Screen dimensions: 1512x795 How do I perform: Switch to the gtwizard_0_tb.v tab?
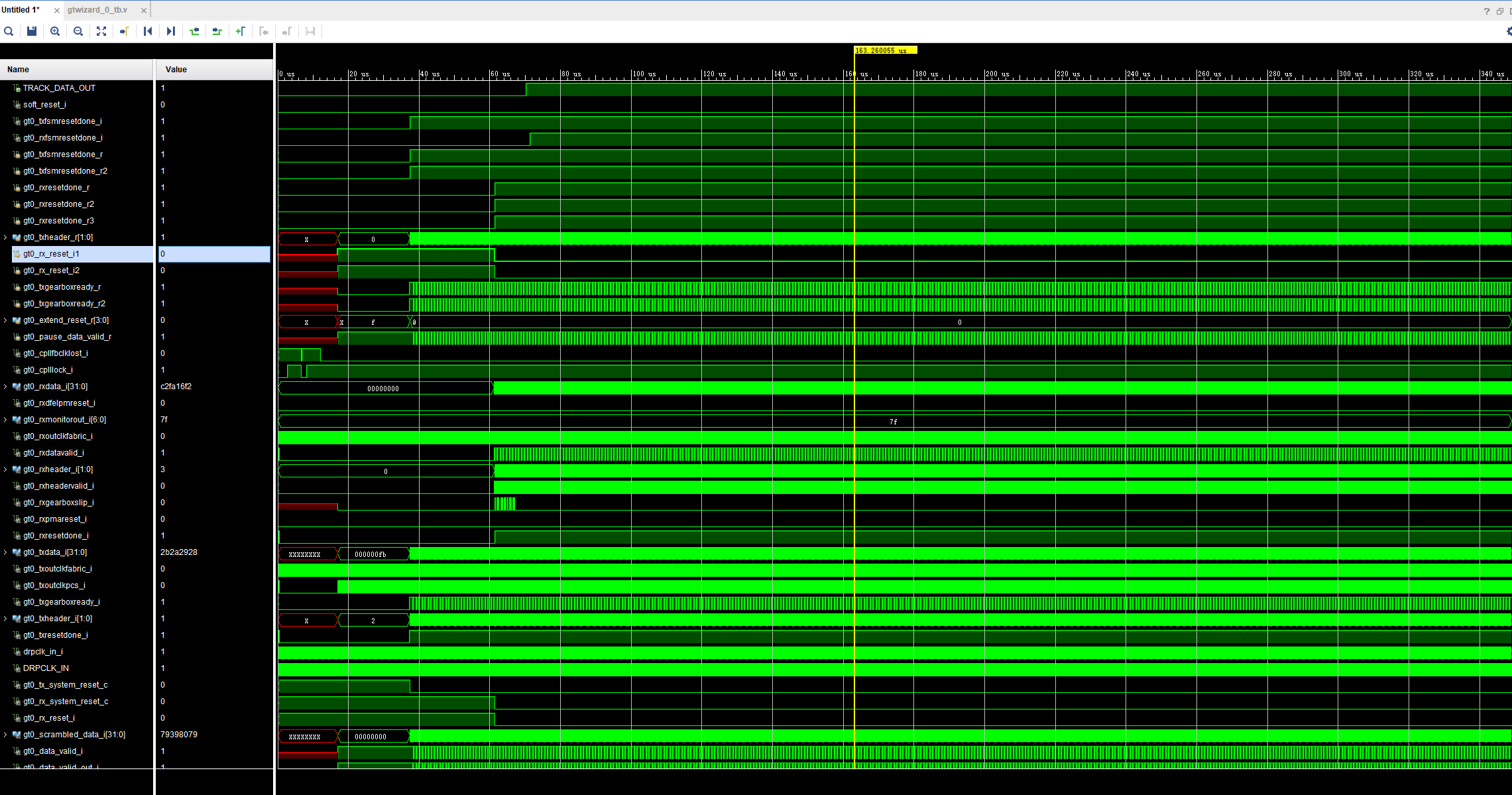pos(97,10)
